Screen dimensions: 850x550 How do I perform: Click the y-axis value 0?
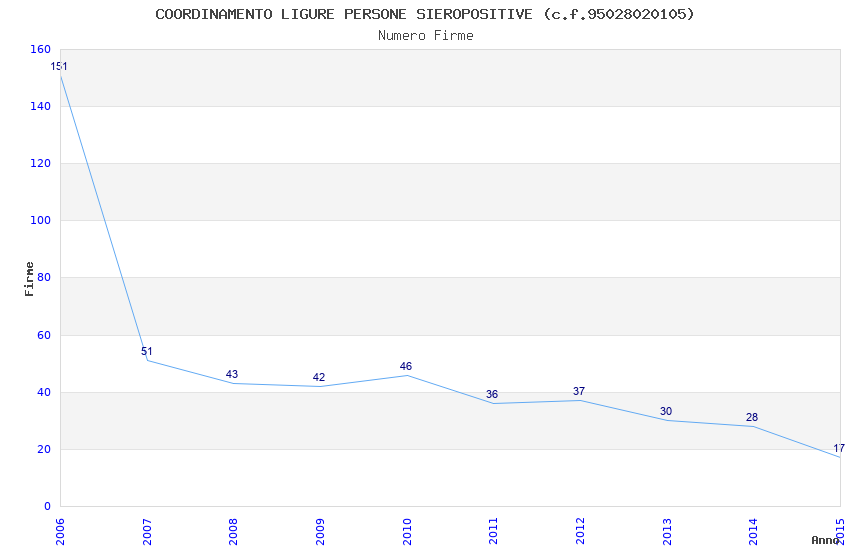tap(48, 507)
